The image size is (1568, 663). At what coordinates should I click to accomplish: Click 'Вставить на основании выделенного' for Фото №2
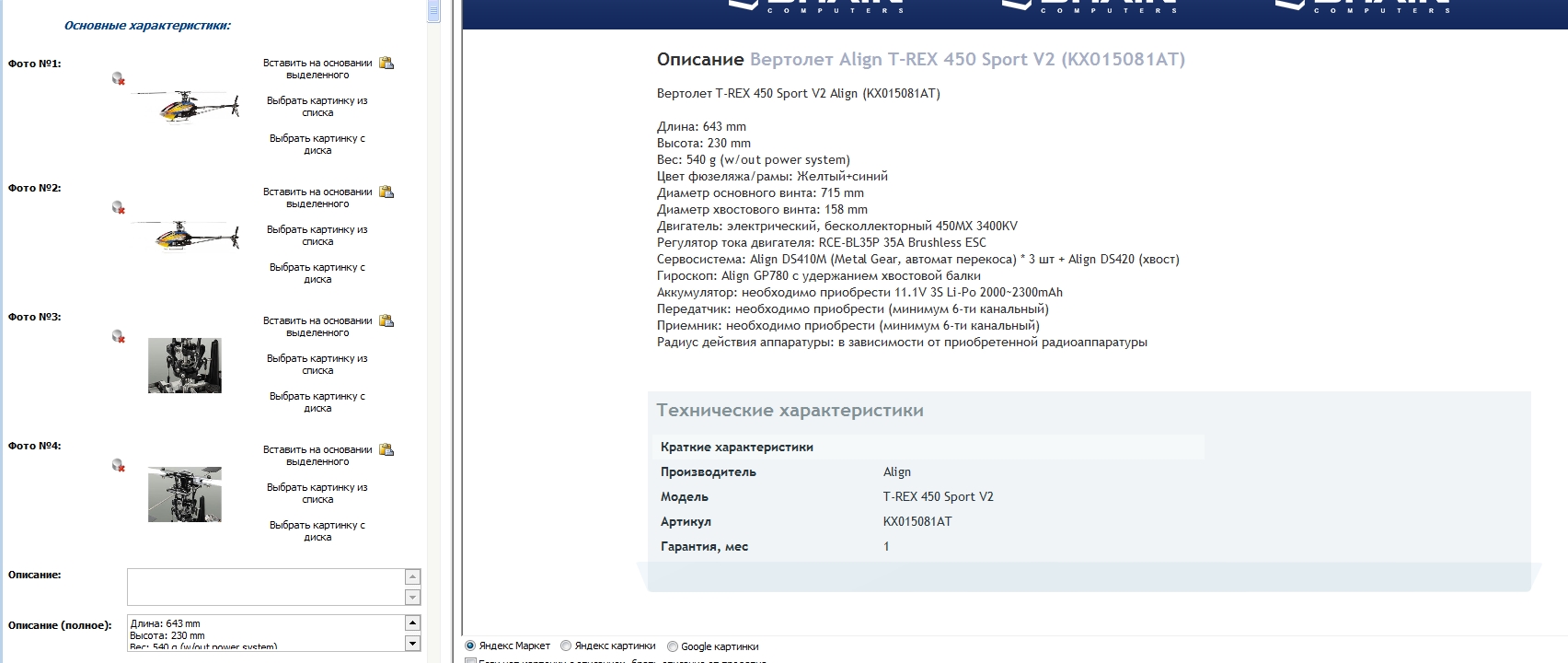click(317, 198)
